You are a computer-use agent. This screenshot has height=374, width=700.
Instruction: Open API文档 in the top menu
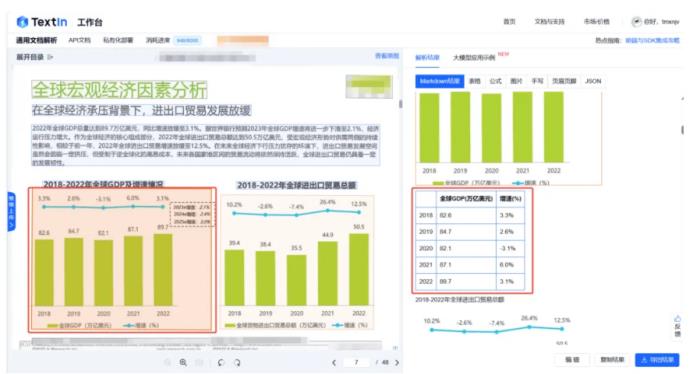click(x=79, y=40)
